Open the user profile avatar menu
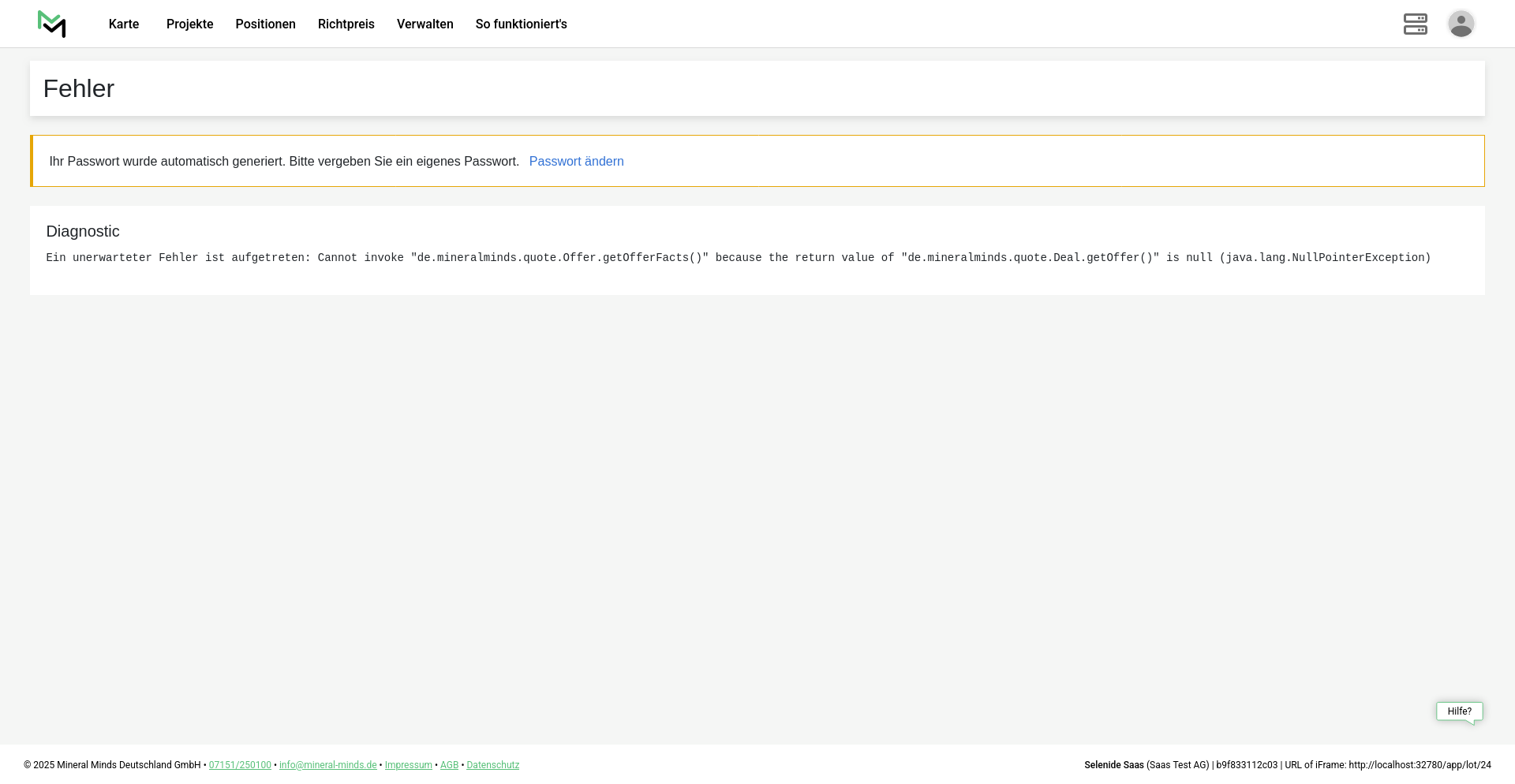 tap(1461, 24)
